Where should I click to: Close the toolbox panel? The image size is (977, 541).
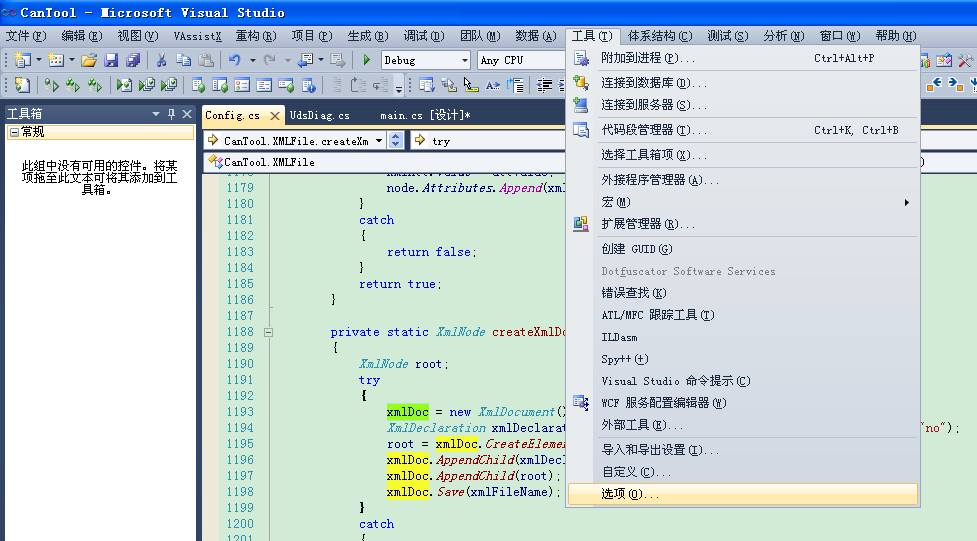pyautogui.click(x=187, y=114)
